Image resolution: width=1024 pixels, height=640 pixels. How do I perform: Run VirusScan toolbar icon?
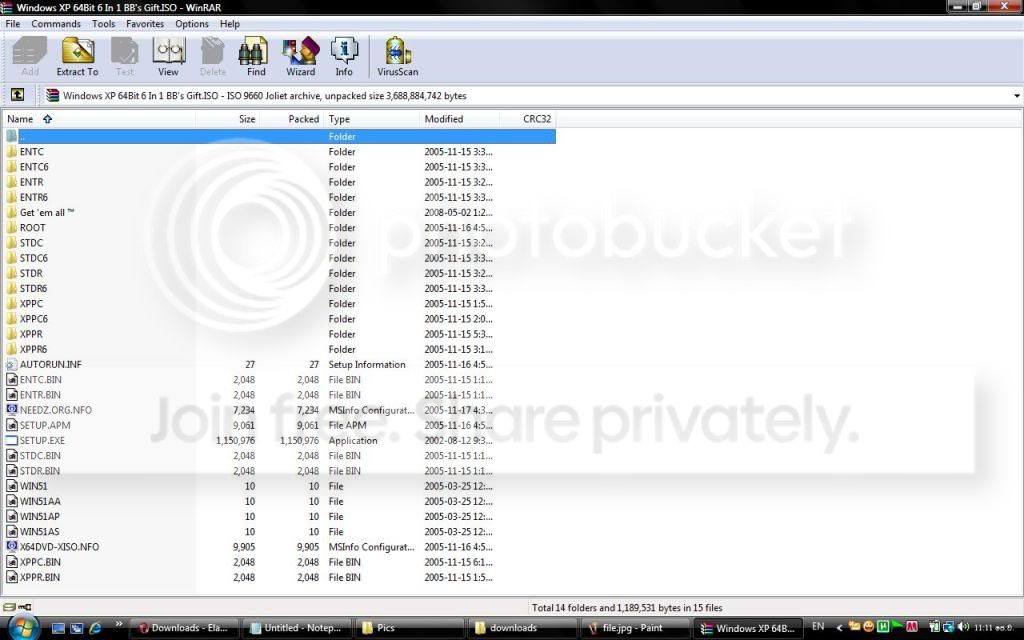[x=397, y=56]
